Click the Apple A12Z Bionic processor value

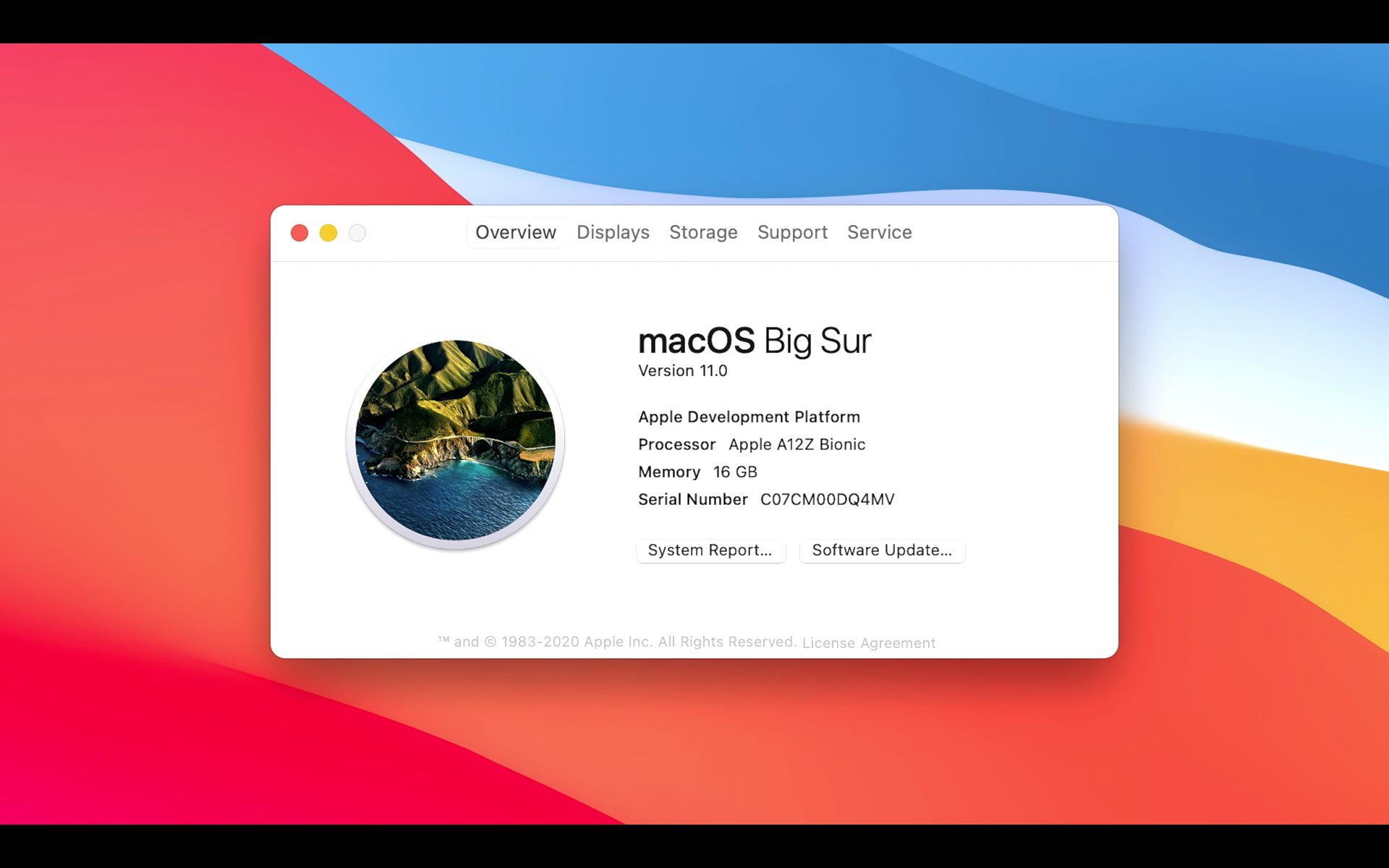click(x=797, y=445)
